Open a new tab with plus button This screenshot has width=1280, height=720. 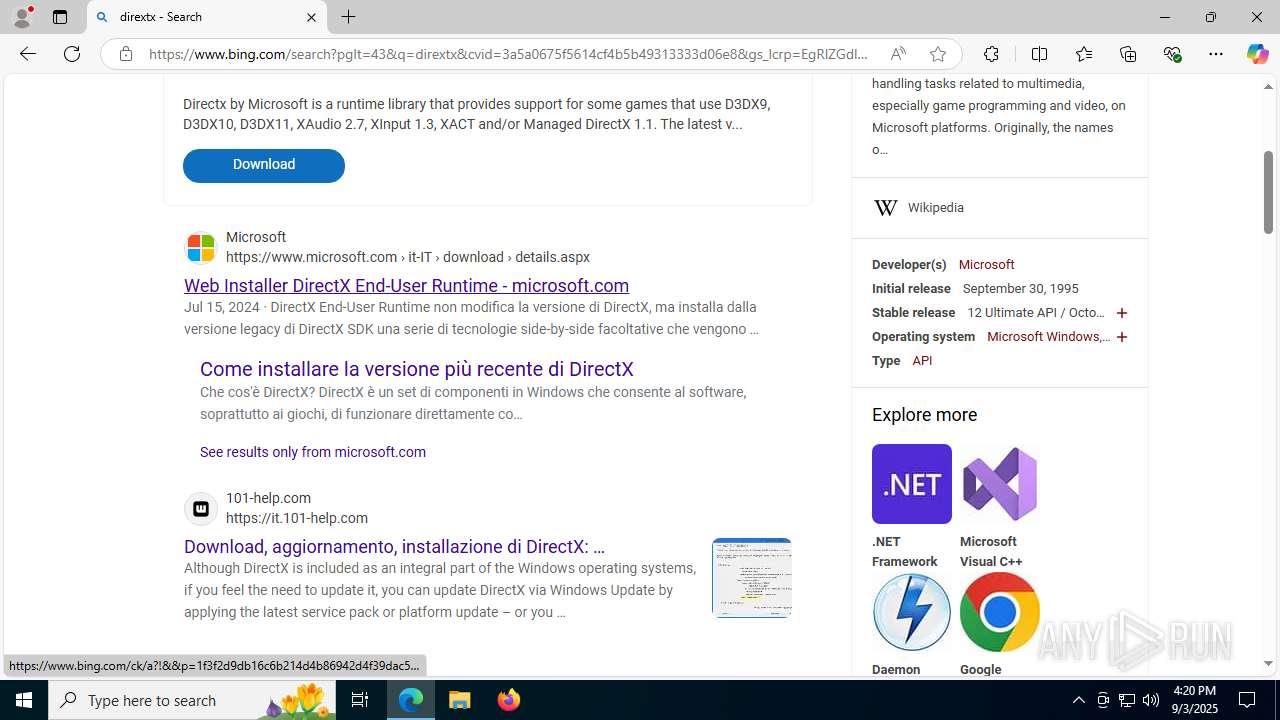point(349,17)
